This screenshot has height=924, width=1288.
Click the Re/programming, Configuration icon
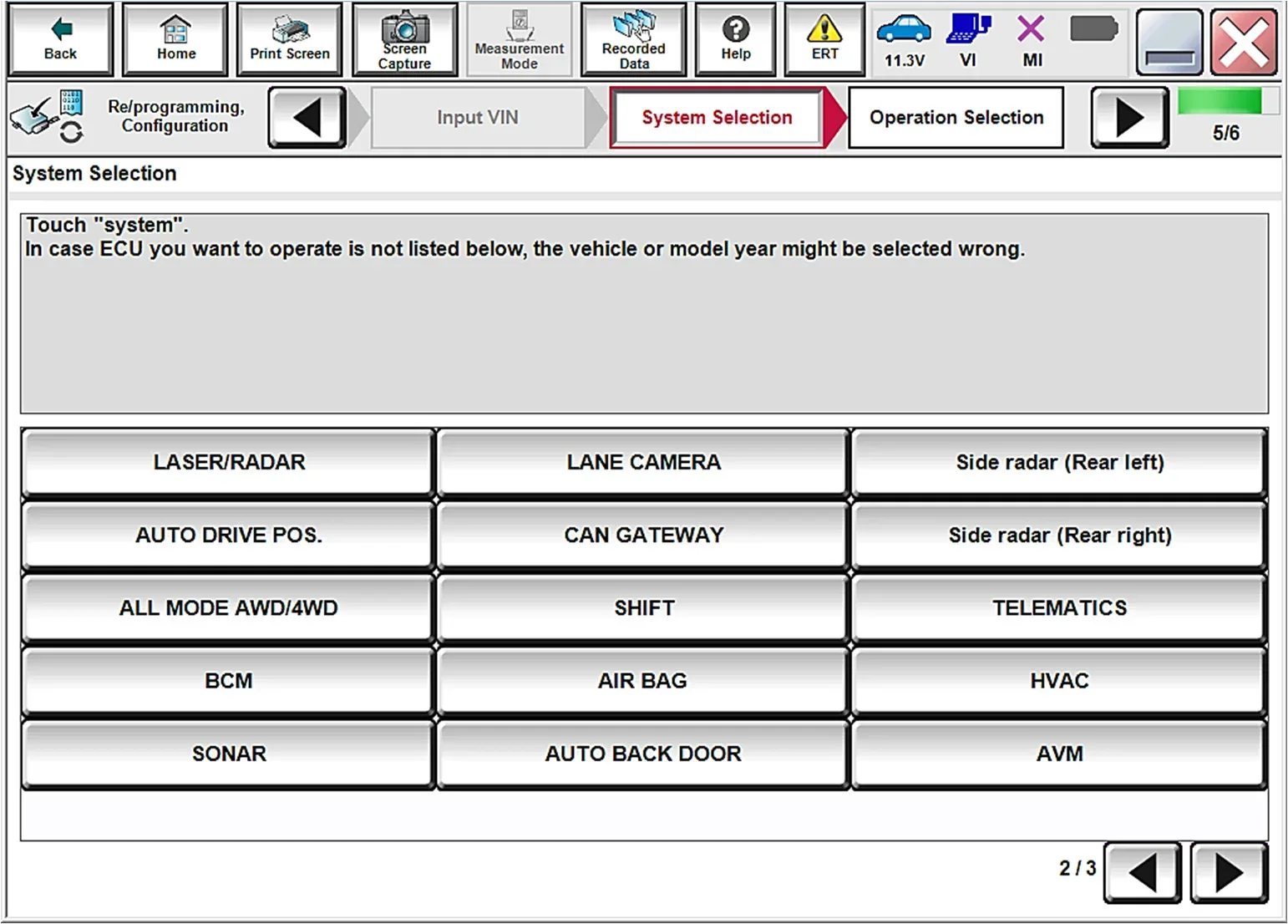click(x=48, y=116)
